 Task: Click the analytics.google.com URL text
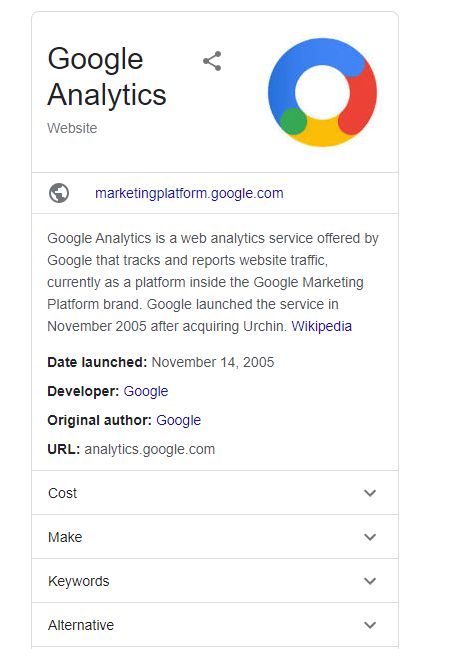pyautogui.click(x=150, y=449)
